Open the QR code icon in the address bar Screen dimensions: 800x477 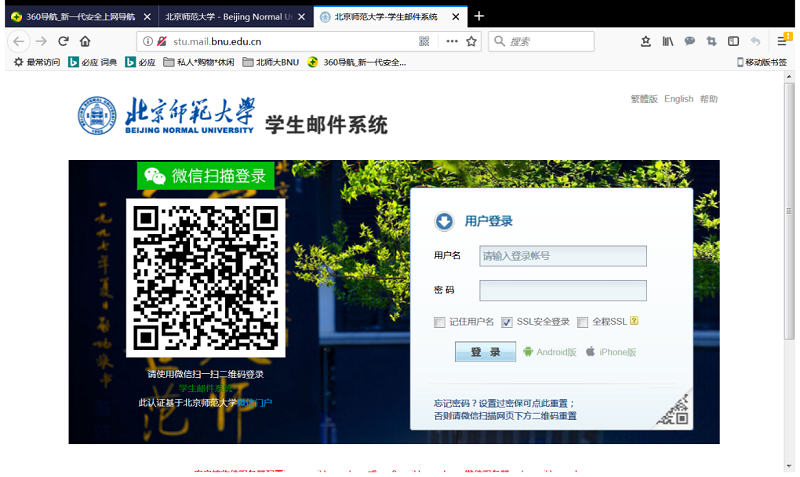[x=424, y=41]
